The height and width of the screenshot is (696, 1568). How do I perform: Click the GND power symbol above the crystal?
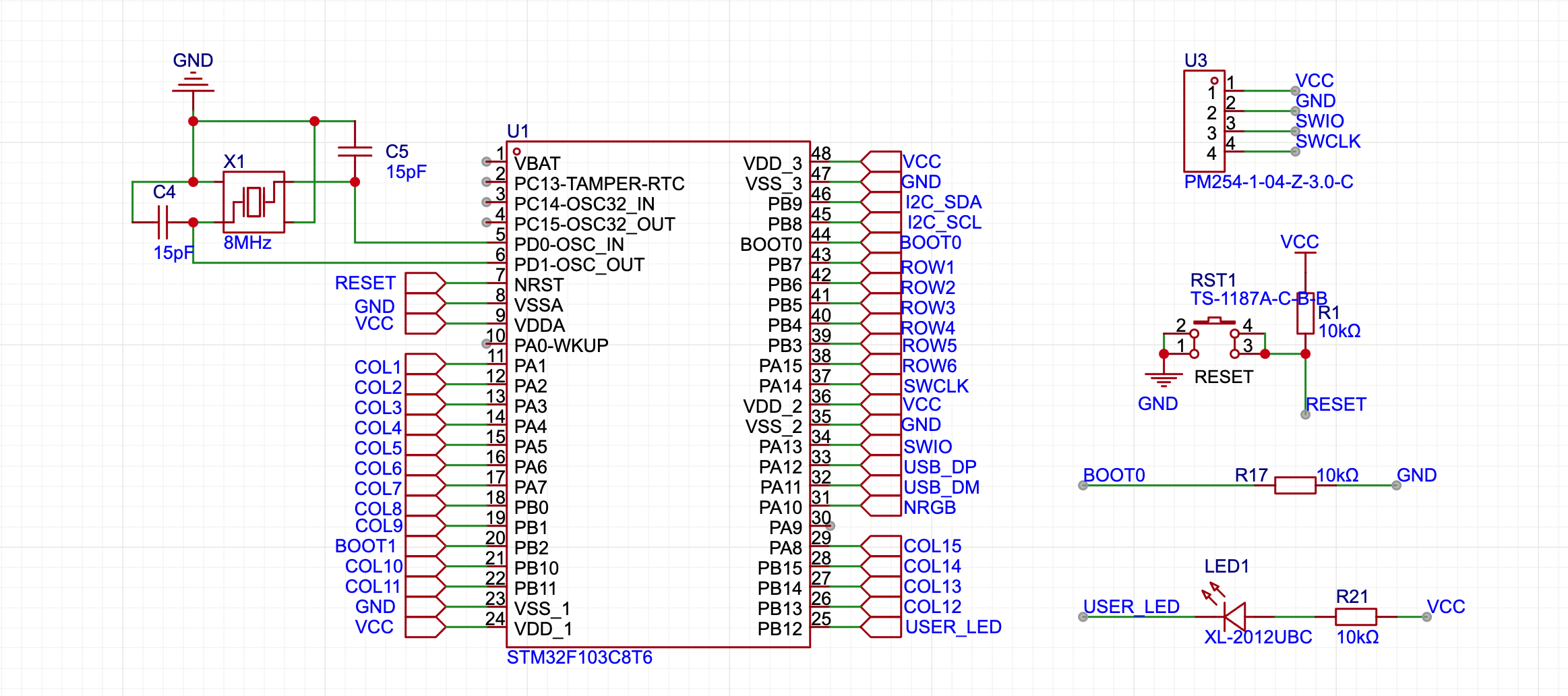(x=193, y=82)
